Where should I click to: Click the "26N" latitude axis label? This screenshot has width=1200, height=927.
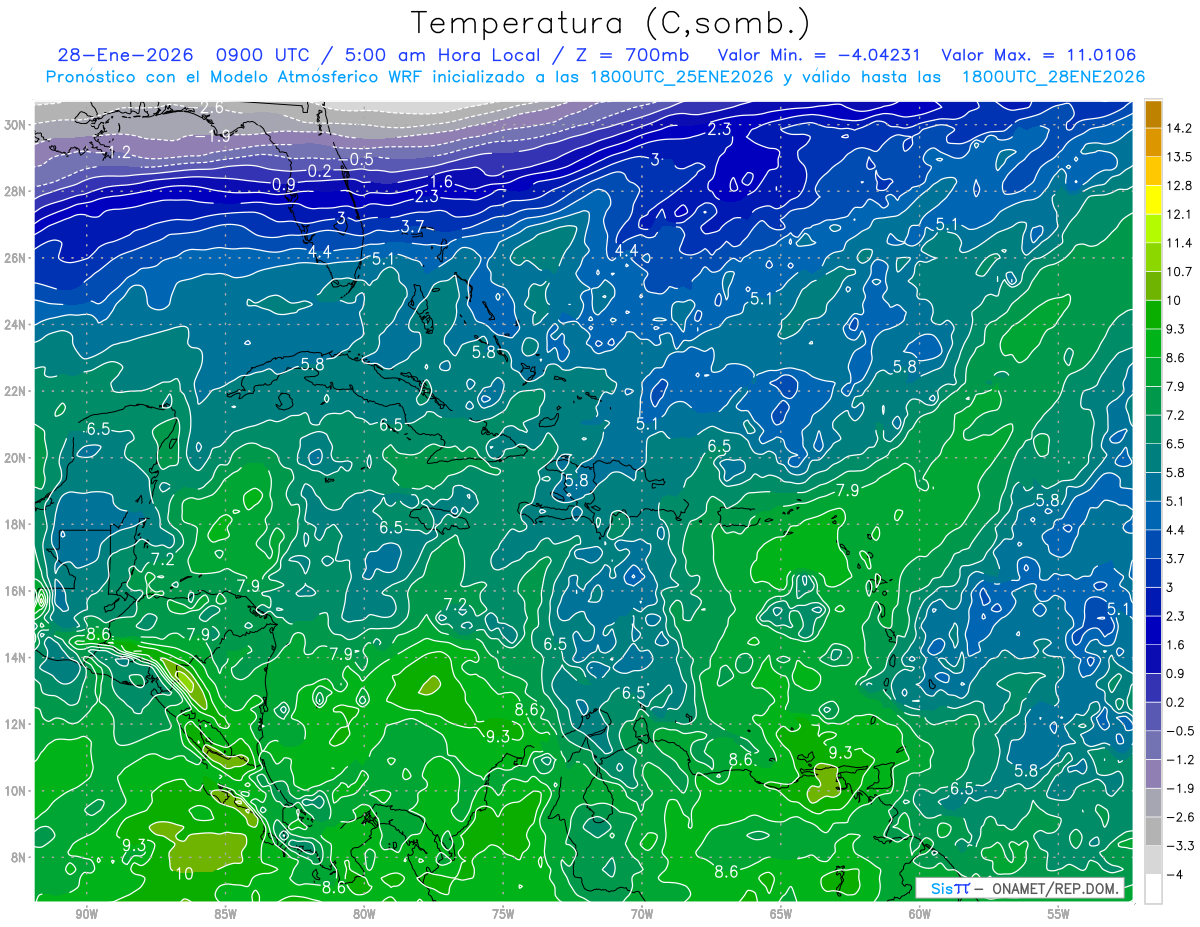click(16, 257)
